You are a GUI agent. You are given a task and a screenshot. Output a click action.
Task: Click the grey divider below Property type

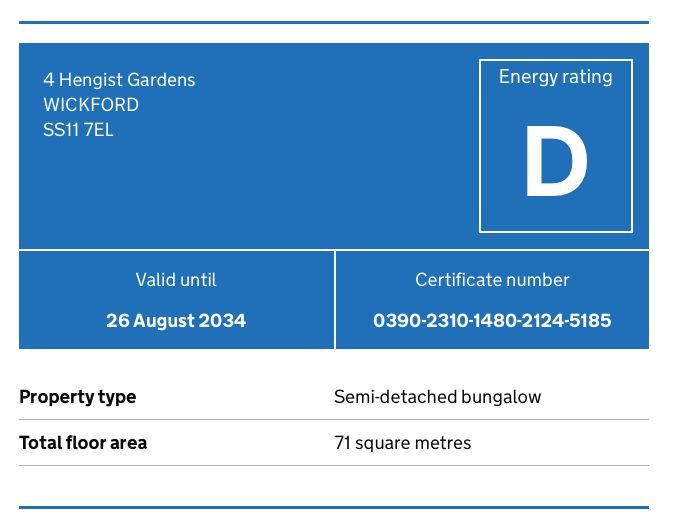coord(334,420)
